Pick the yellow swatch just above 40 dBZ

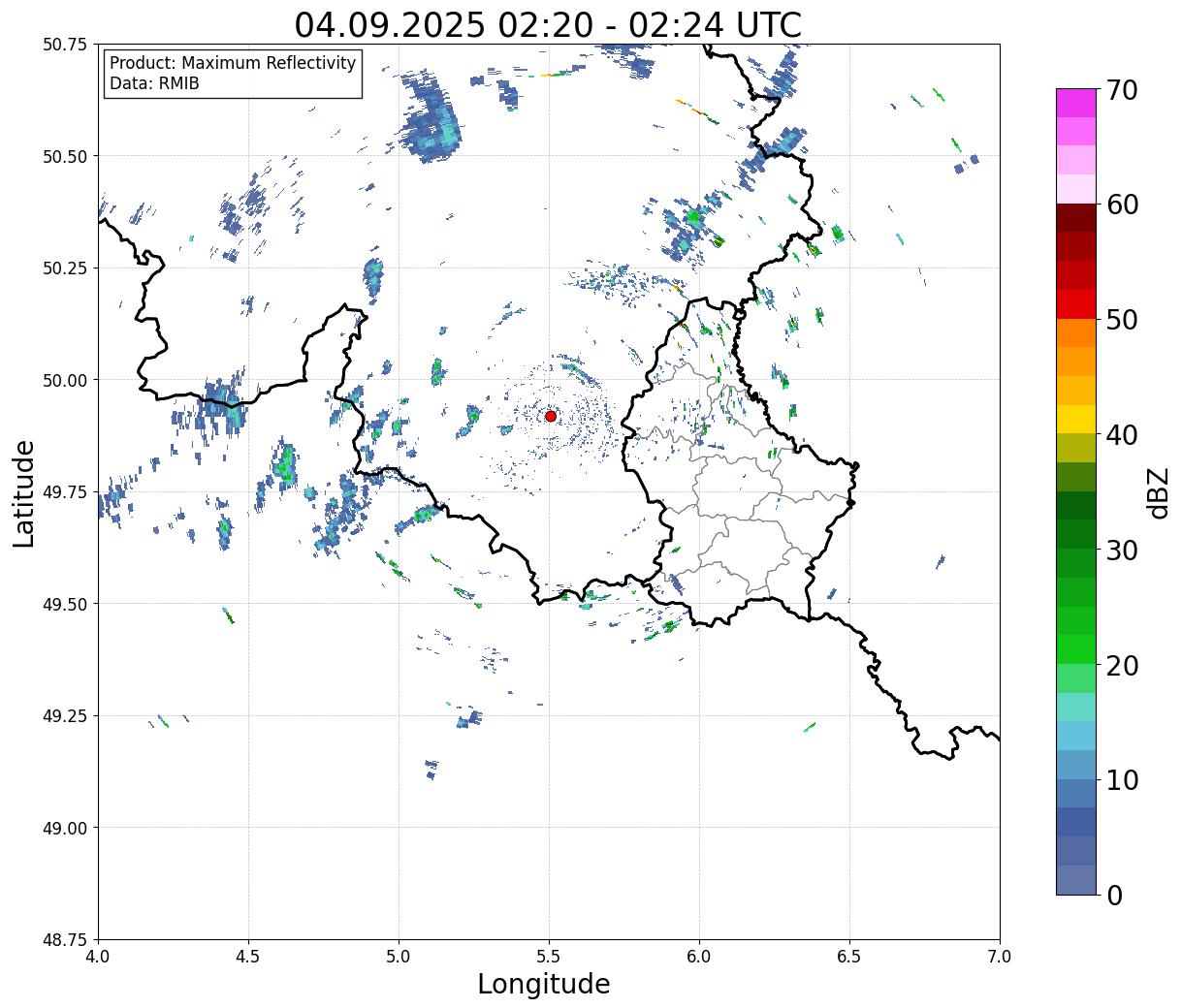coord(1076,419)
